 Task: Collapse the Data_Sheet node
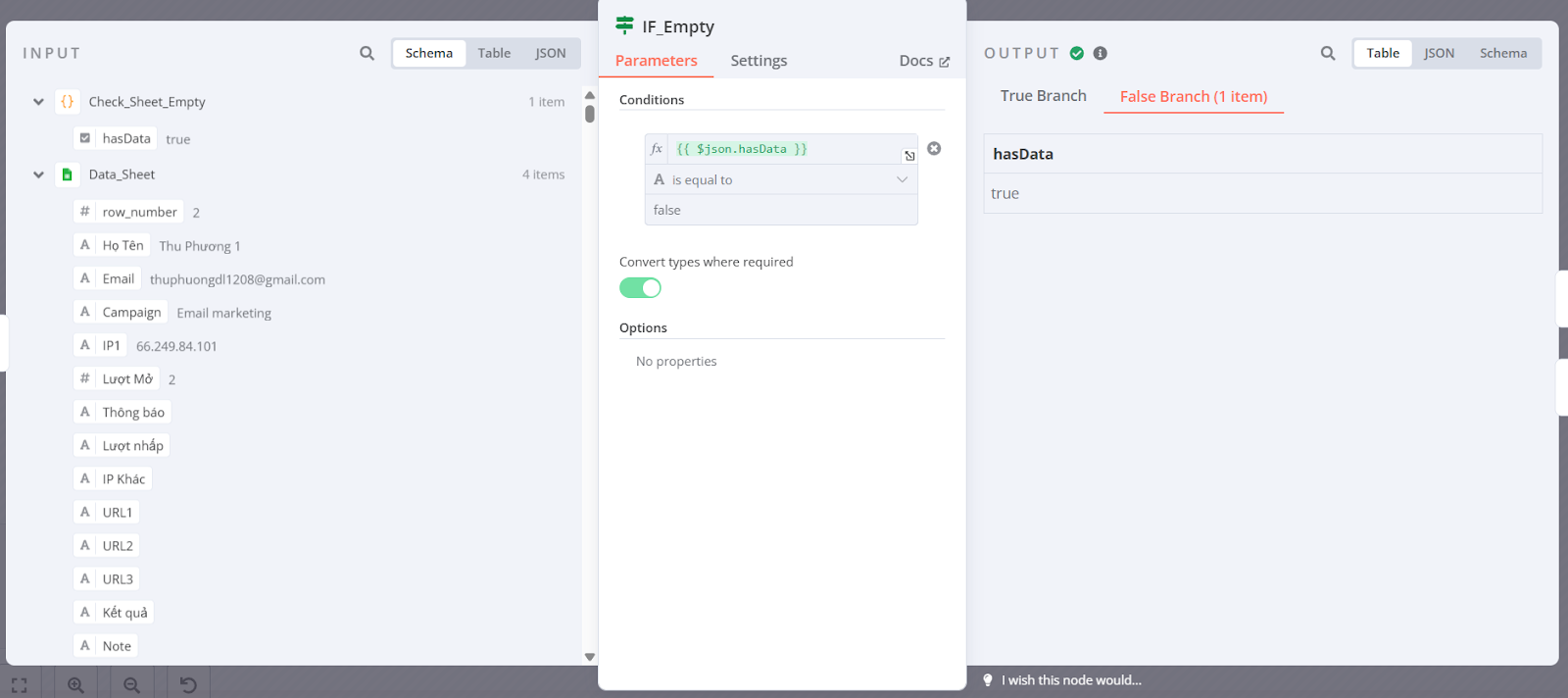pyautogui.click(x=38, y=174)
